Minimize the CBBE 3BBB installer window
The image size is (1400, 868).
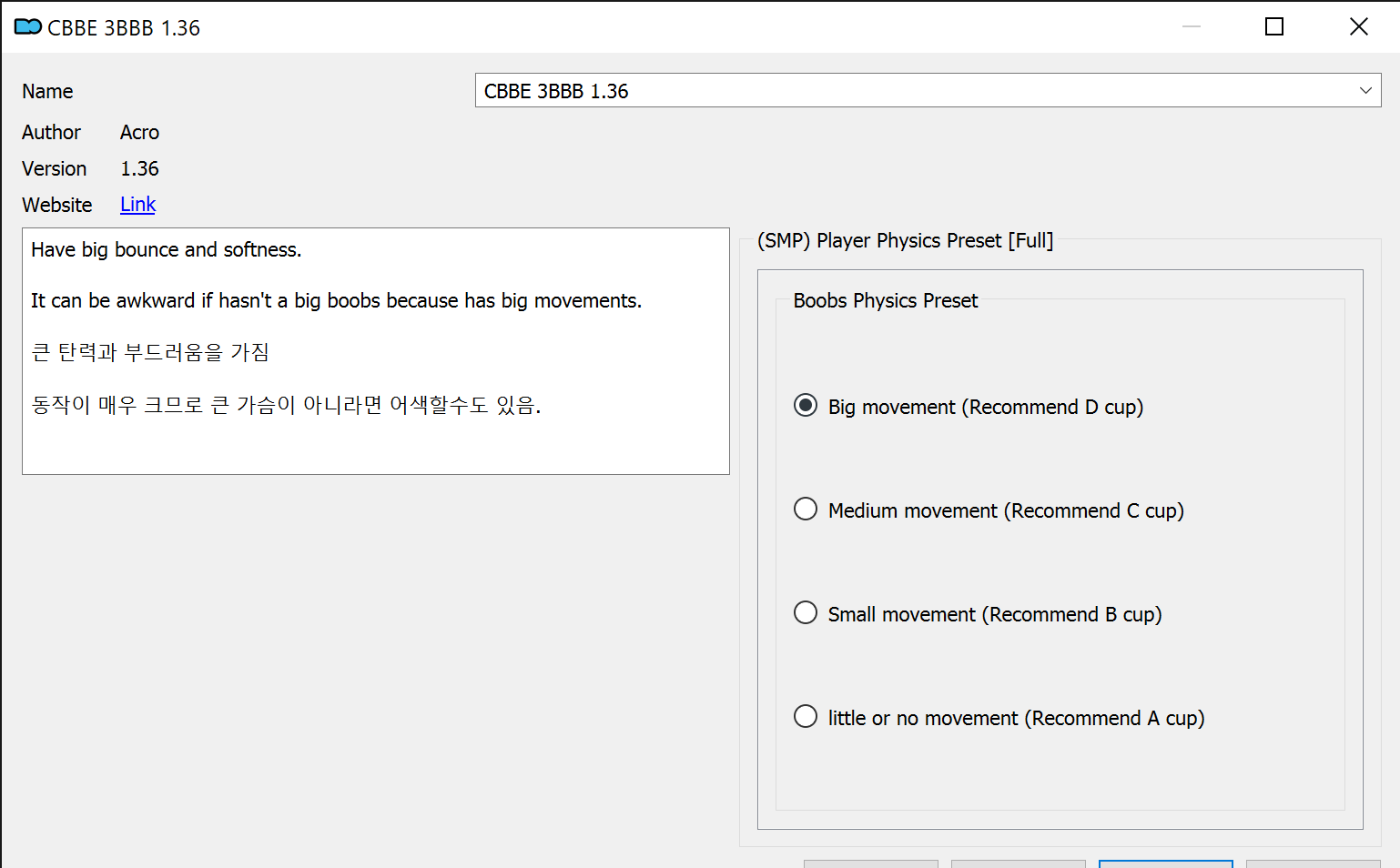coord(1191,26)
